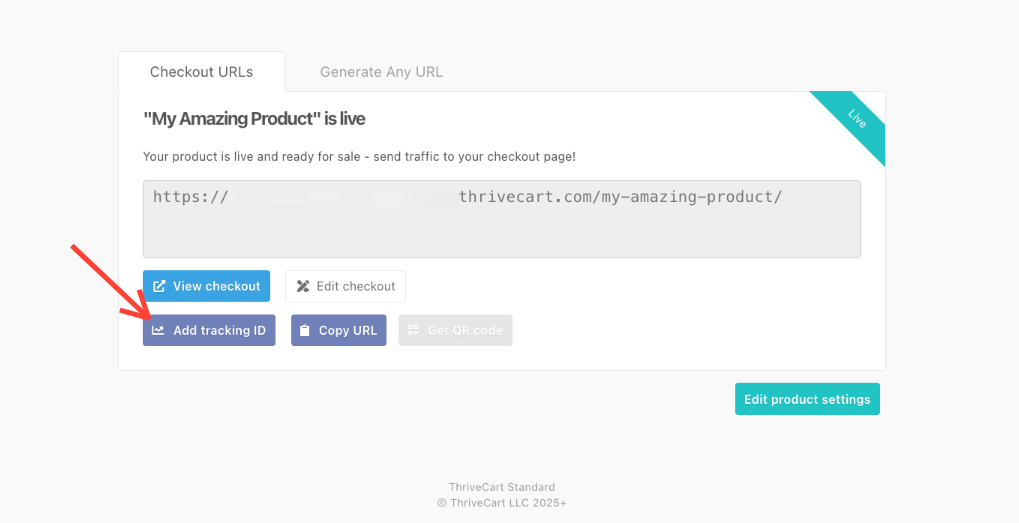Click the teal Live corner ribbon
Viewport: 1019px width, 523px height.
(854, 122)
